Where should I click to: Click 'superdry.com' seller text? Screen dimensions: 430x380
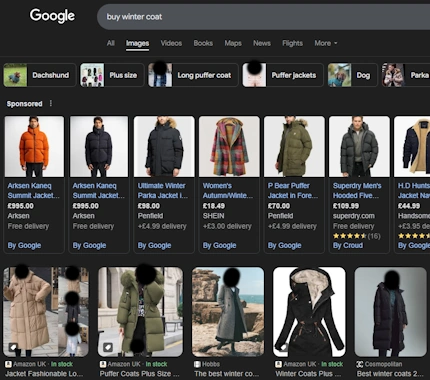click(354, 216)
